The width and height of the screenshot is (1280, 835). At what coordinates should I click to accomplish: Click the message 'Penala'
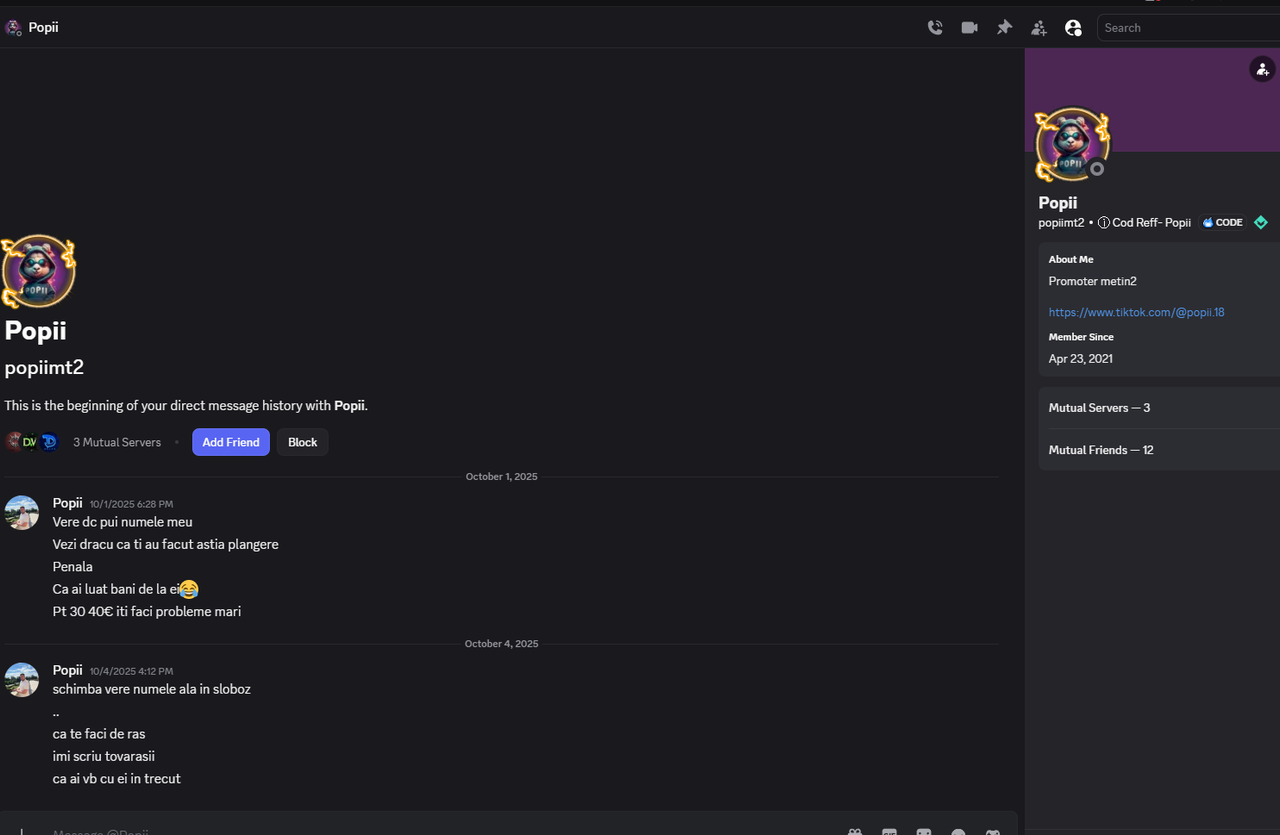73,567
